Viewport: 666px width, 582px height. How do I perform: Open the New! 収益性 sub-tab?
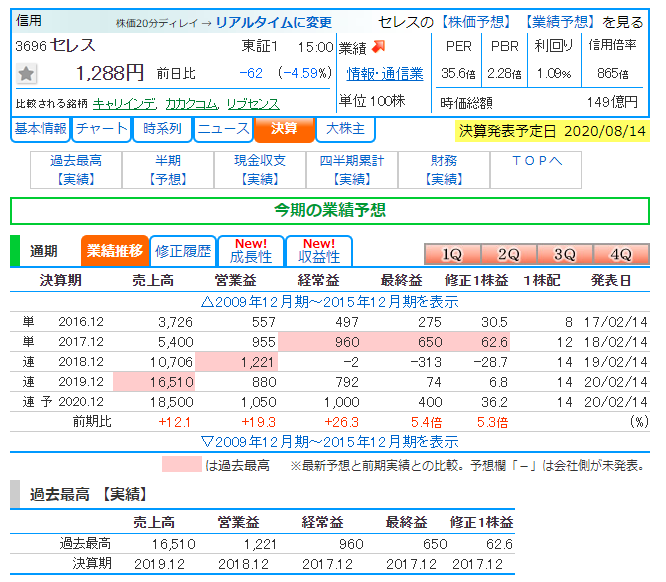pyautogui.click(x=319, y=251)
